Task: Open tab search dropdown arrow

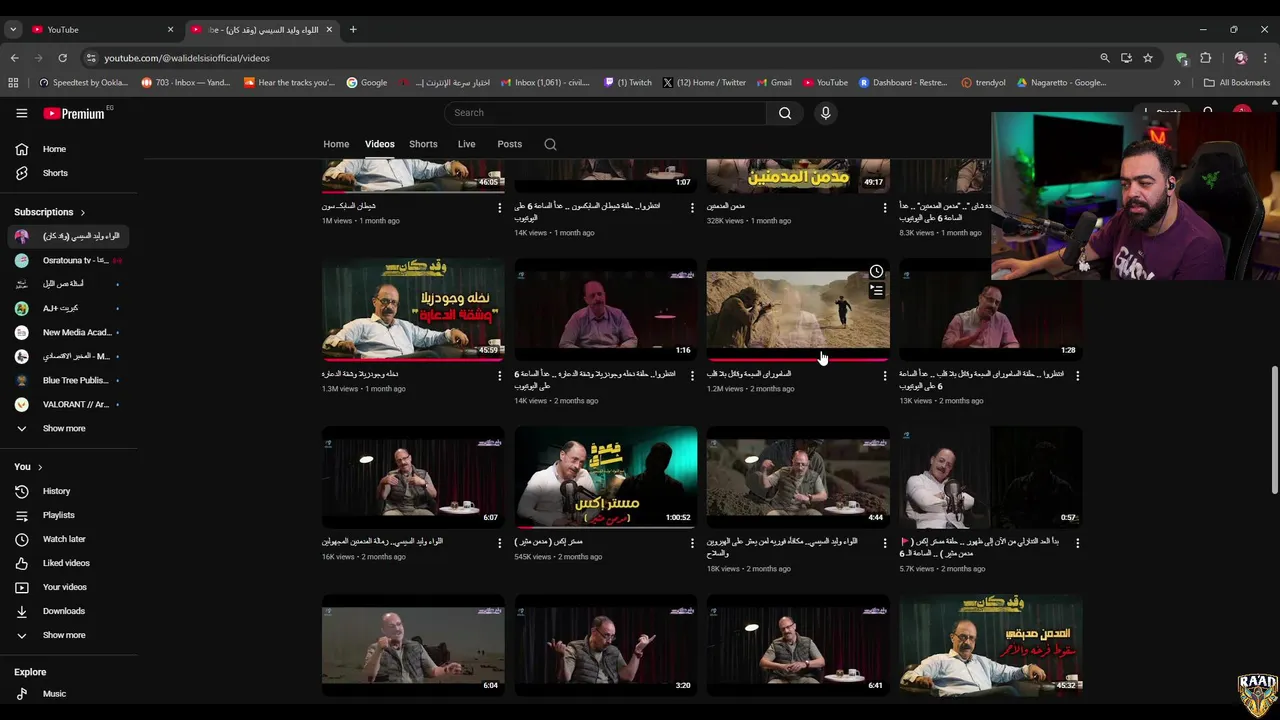Action: tap(13, 29)
